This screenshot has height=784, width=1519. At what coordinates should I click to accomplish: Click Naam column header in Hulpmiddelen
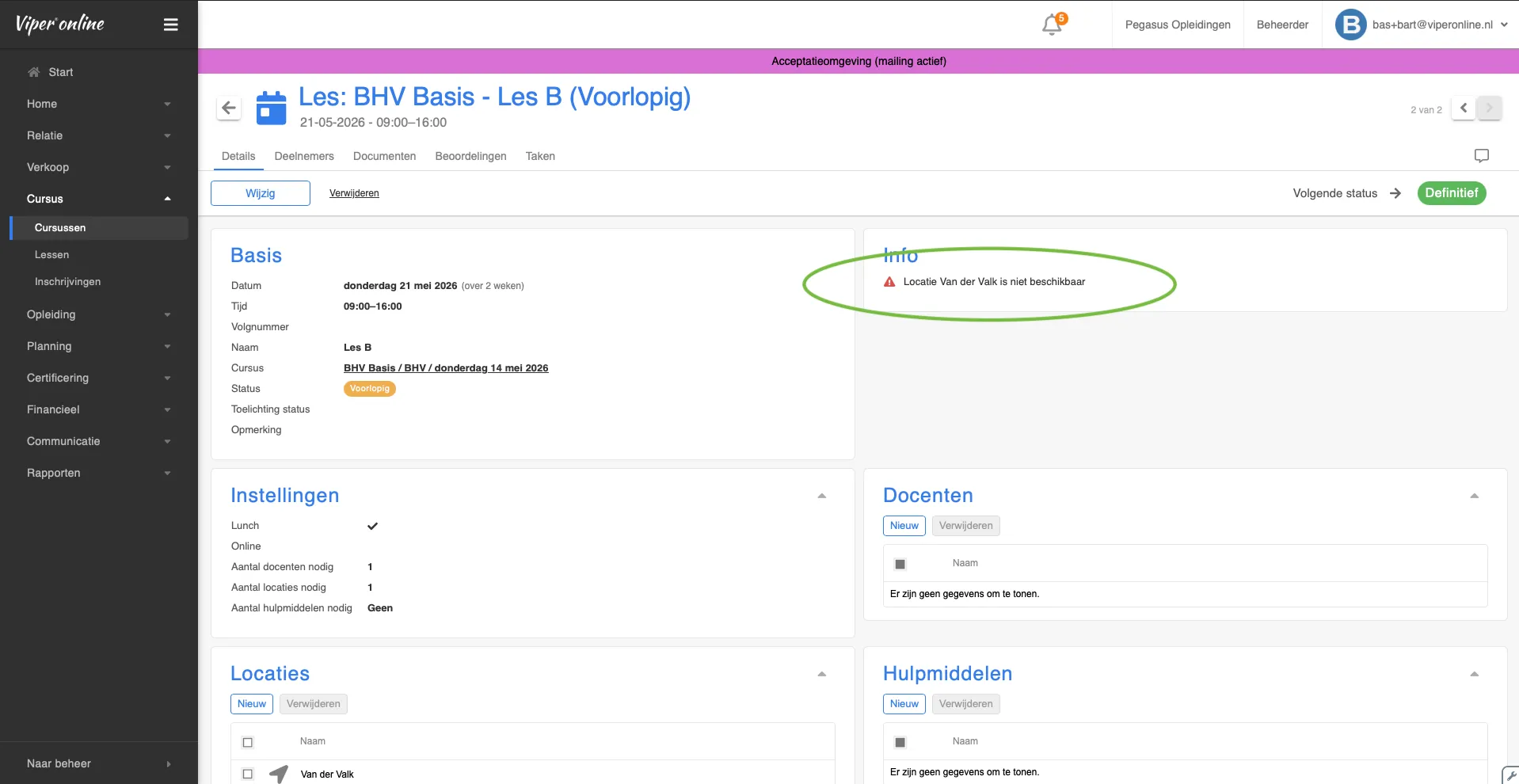point(965,741)
